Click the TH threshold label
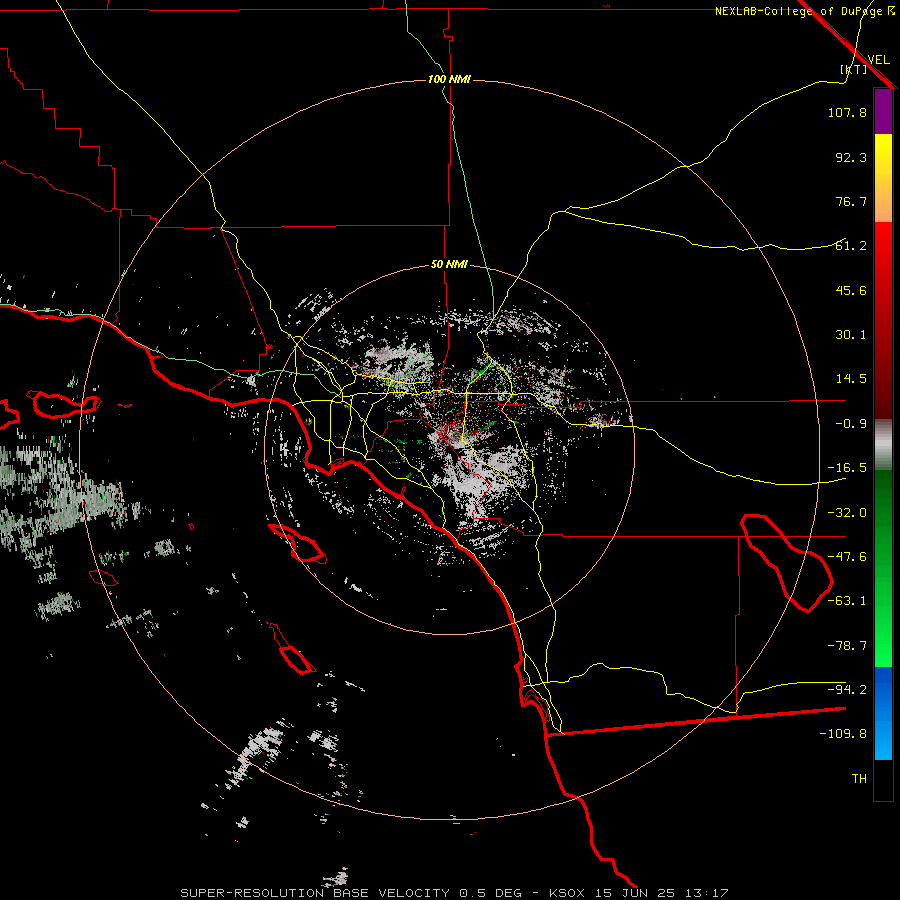 click(x=859, y=779)
